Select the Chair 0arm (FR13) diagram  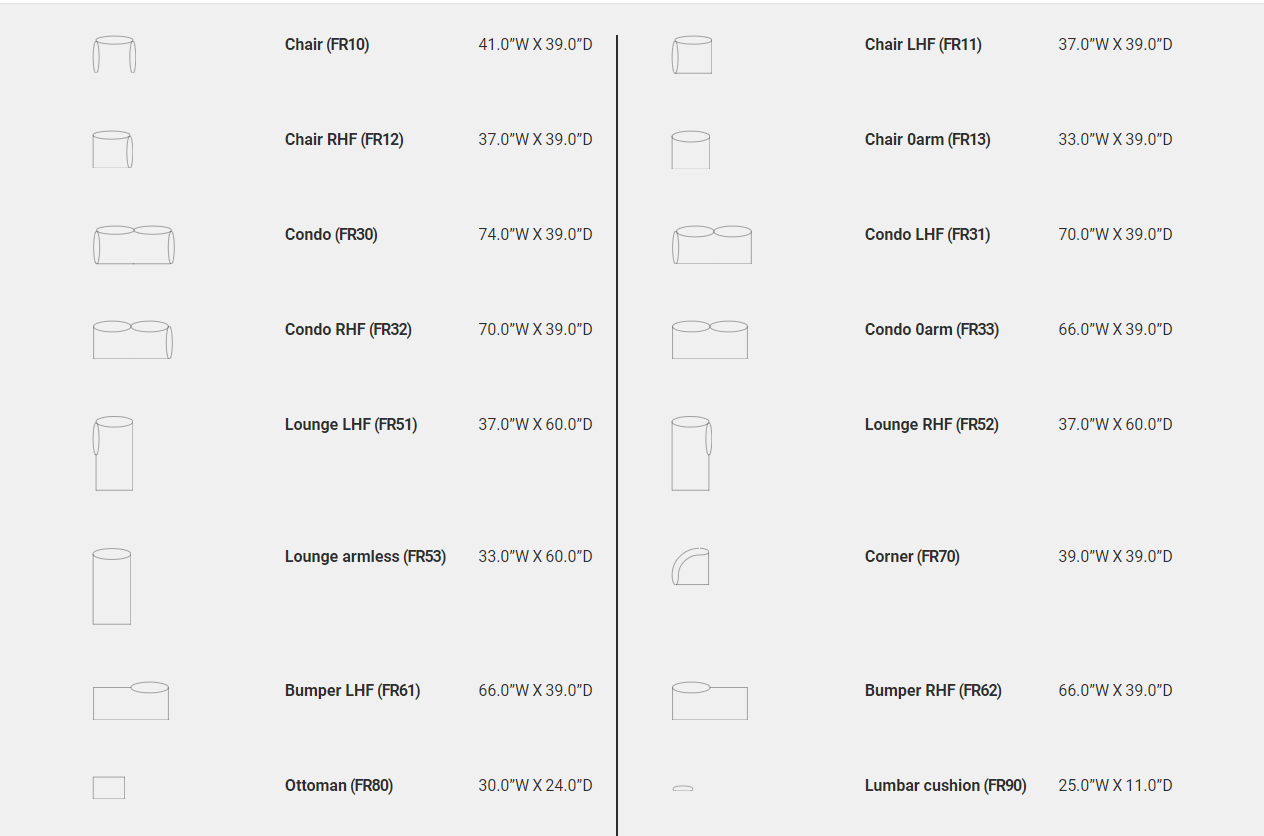coord(690,150)
